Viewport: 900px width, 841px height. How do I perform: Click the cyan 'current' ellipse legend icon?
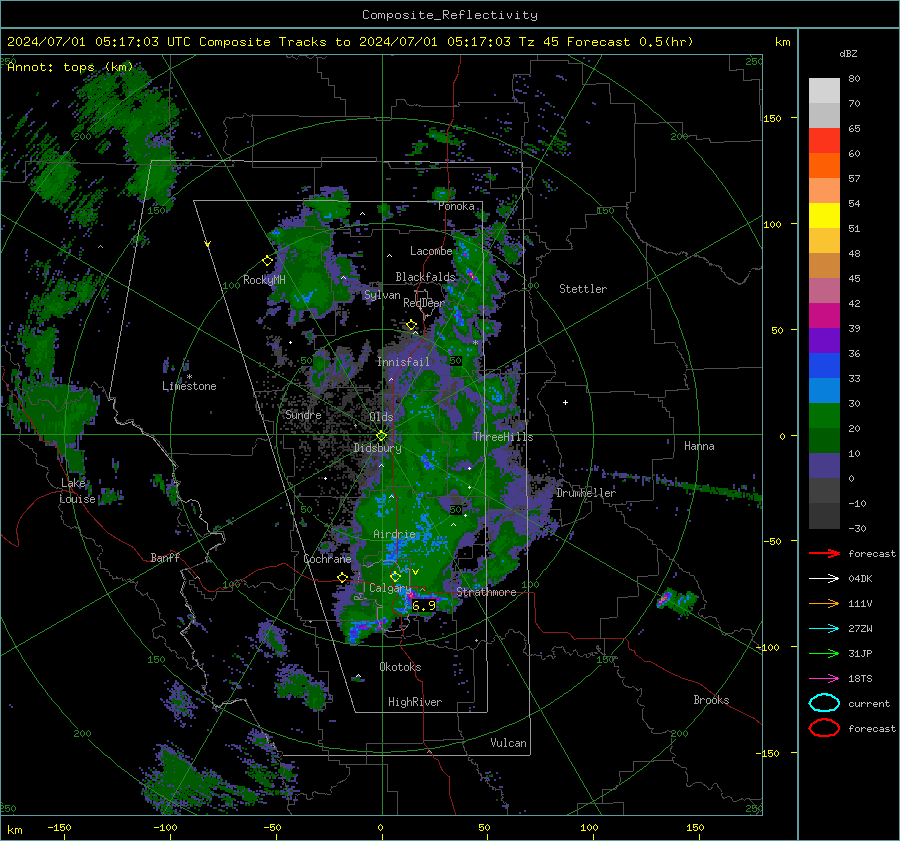(x=824, y=703)
